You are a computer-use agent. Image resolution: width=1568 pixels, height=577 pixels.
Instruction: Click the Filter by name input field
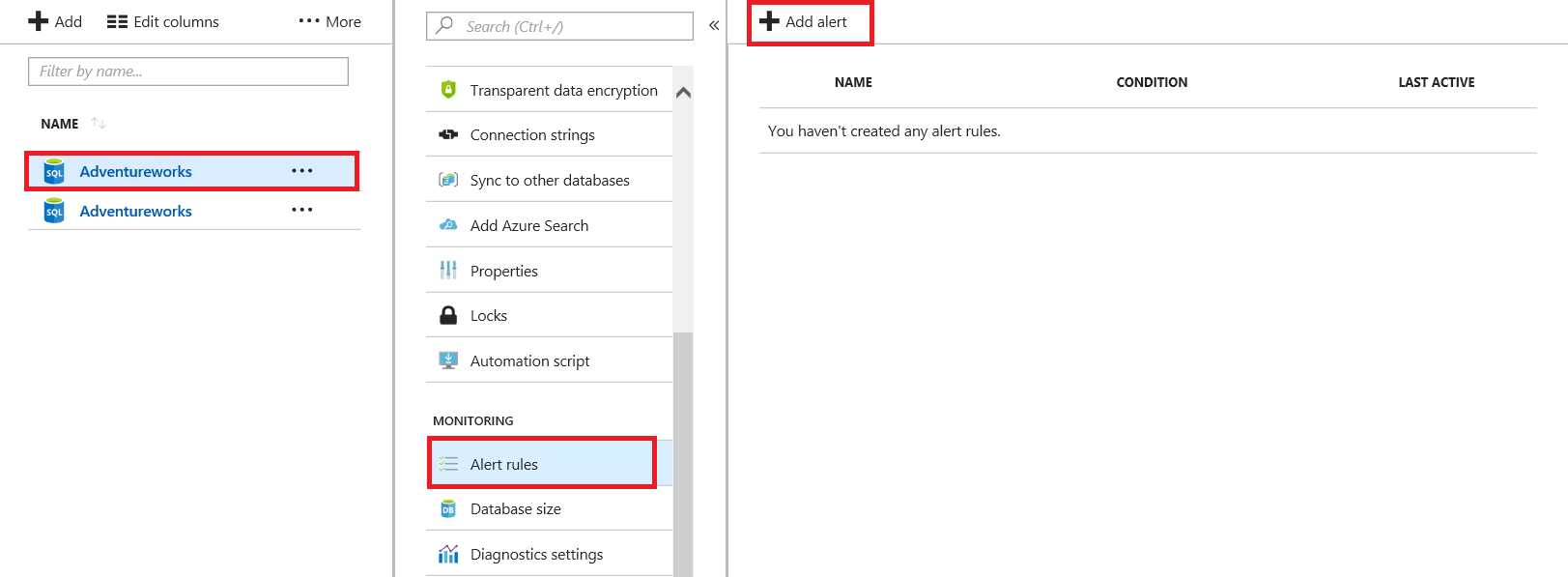[188, 72]
